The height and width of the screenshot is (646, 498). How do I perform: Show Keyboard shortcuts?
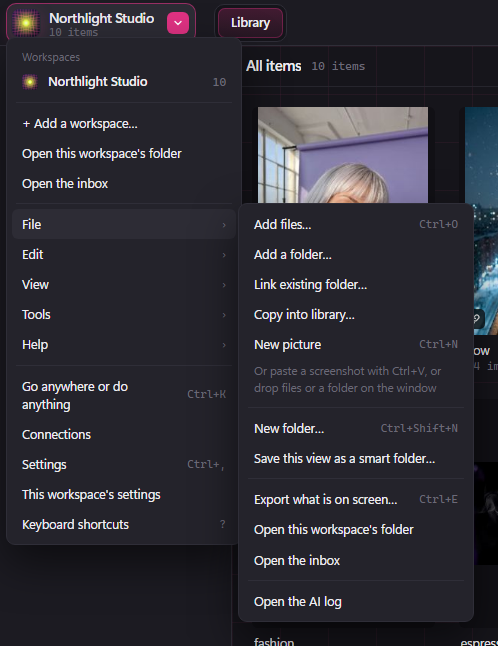[x=124, y=525]
